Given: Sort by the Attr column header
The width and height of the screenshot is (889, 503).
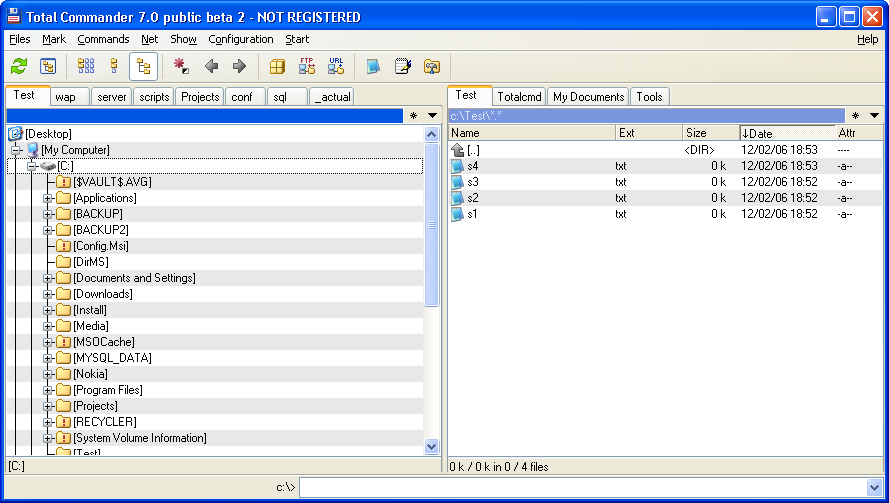Looking at the screenshot, I should tap(860, 133).
